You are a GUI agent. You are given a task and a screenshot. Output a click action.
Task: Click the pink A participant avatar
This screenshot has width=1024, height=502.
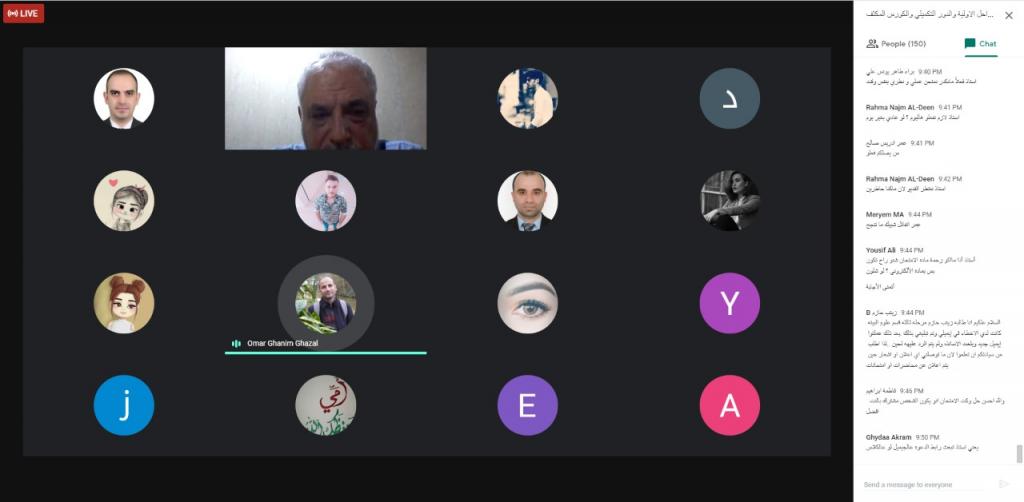729,405
